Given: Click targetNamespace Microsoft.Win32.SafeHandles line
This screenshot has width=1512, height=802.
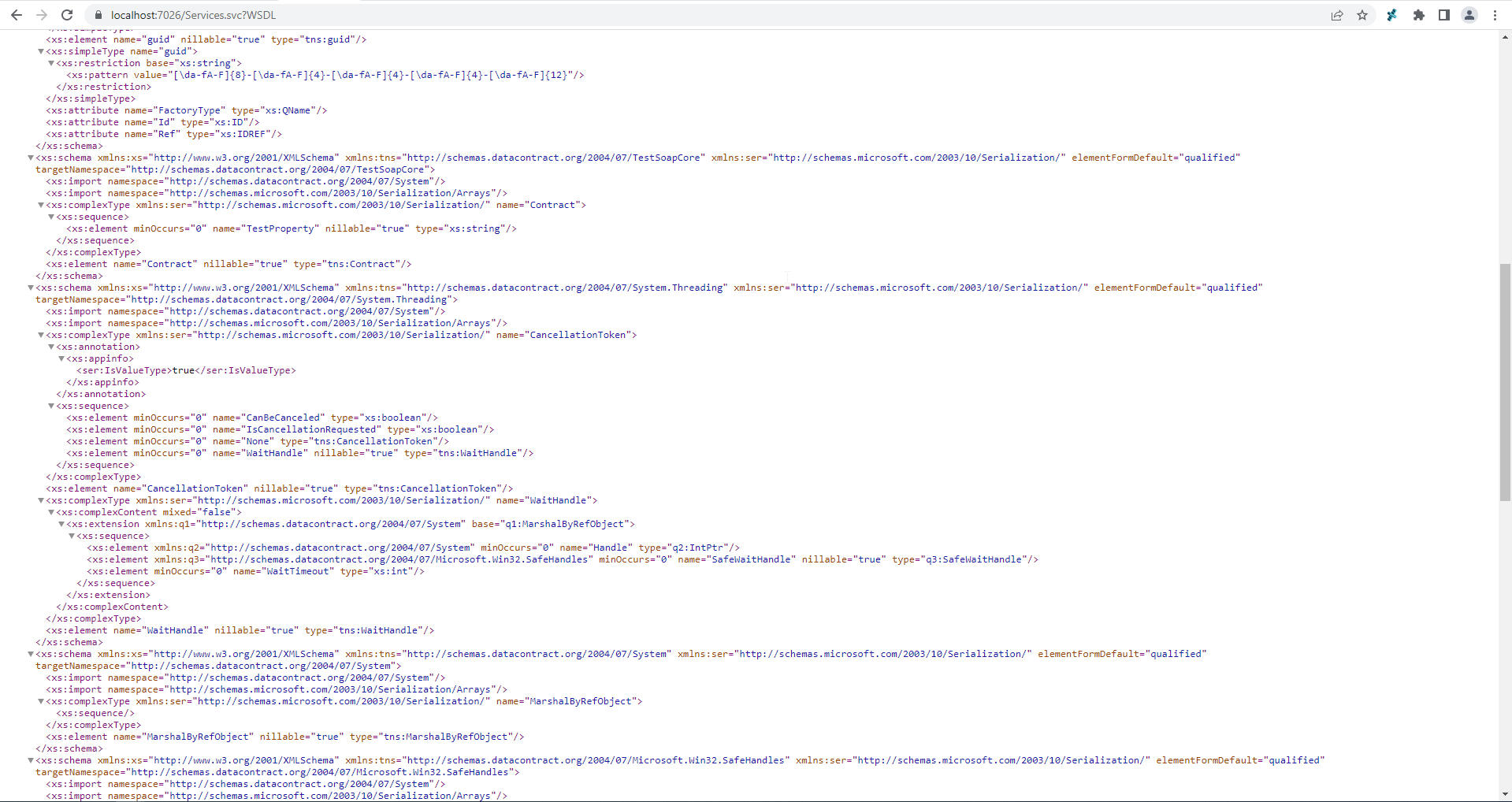Looking at the screenshot, I should [x=278, y=773].
